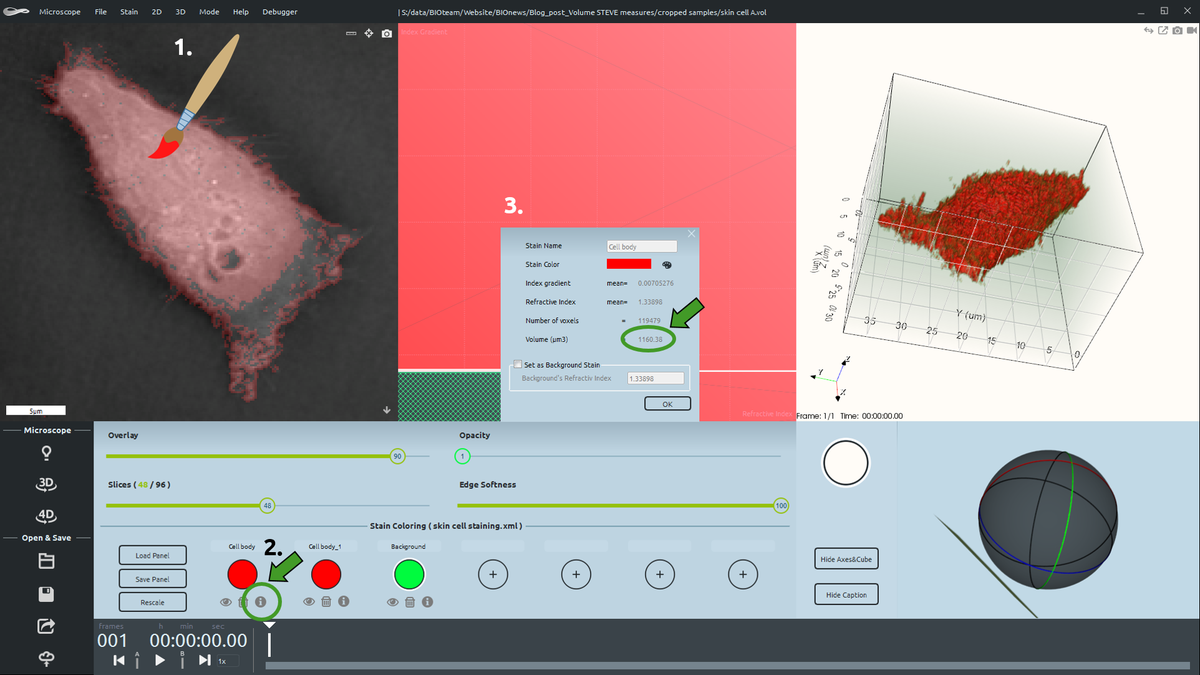Viewport: 1200px width, 675px height.
Task: Delete the Cell body stain
Action: click(x=243, y=602)
